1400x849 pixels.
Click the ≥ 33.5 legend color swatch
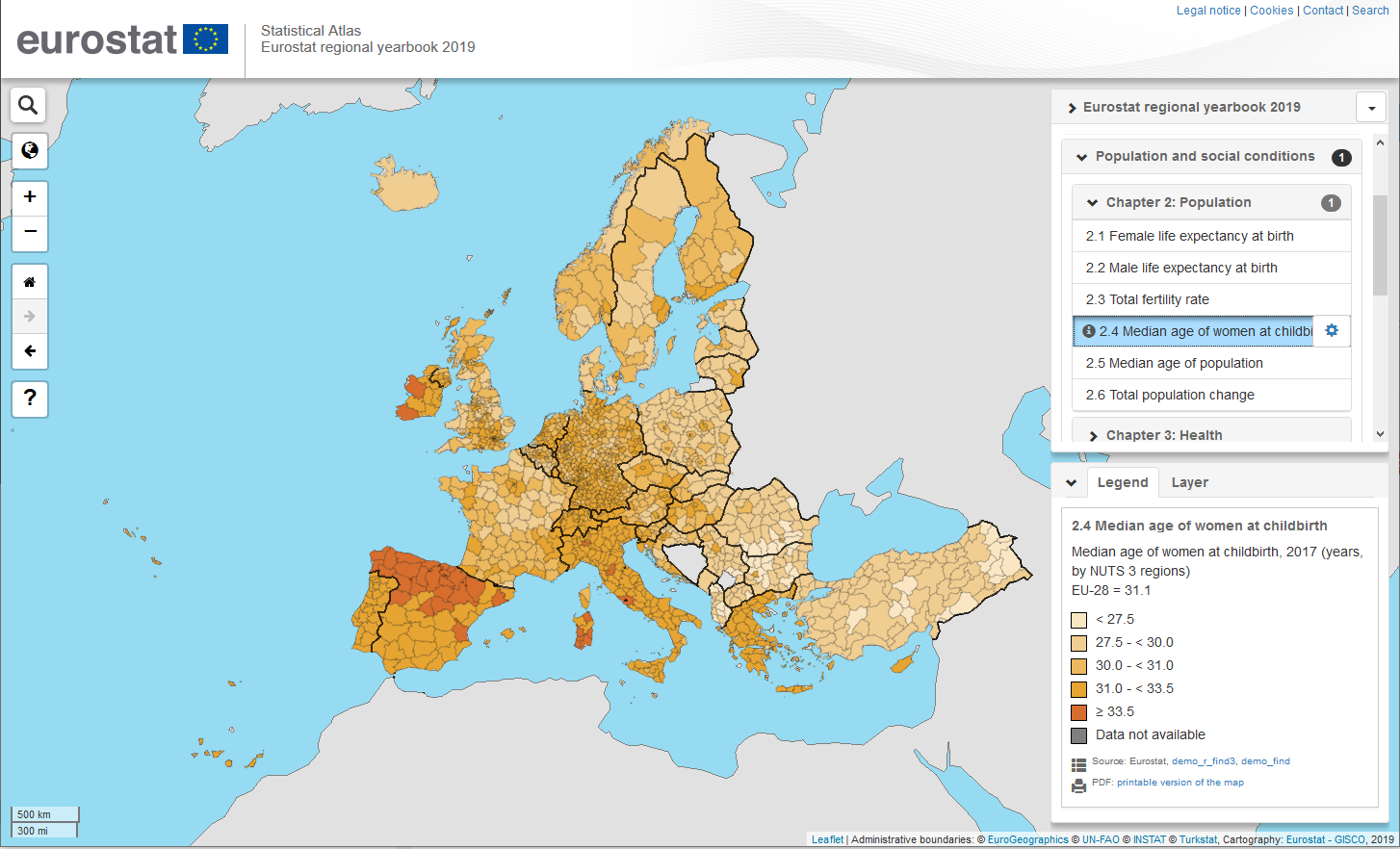[x=1078, y=712]
